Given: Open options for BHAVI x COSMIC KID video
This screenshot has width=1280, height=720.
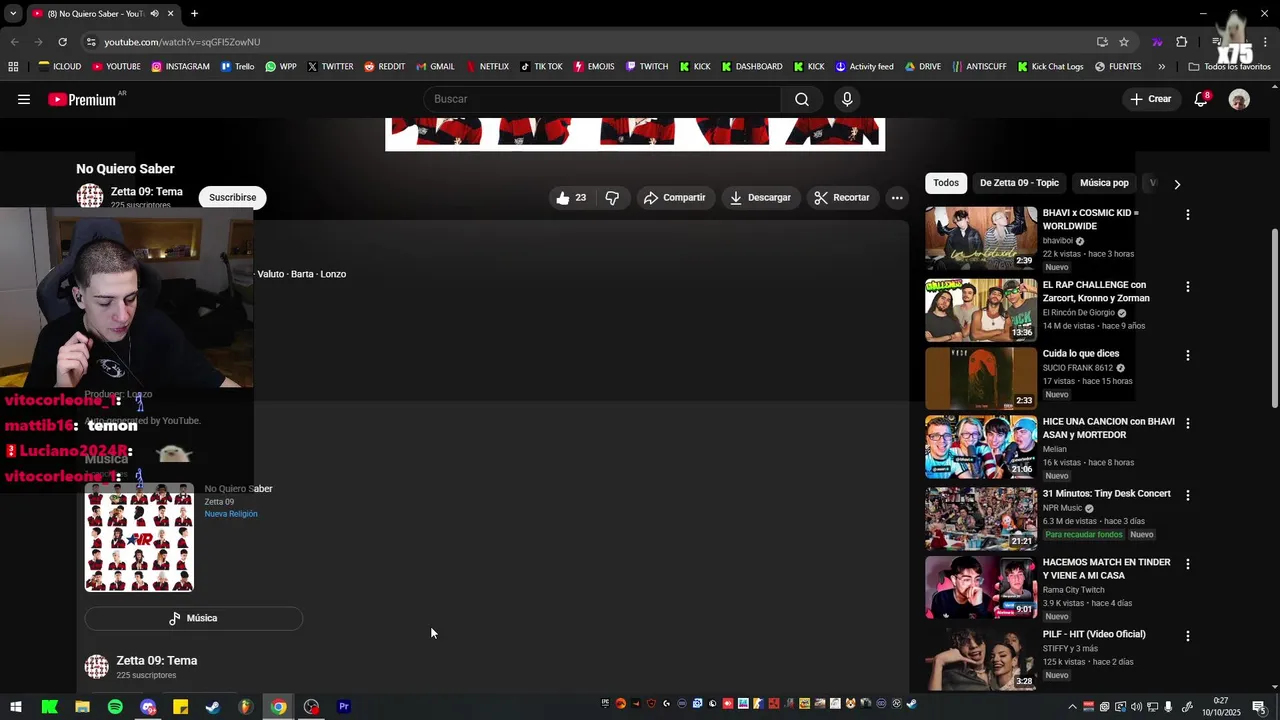Looking at the screenshot, I should click(1187, 215).
